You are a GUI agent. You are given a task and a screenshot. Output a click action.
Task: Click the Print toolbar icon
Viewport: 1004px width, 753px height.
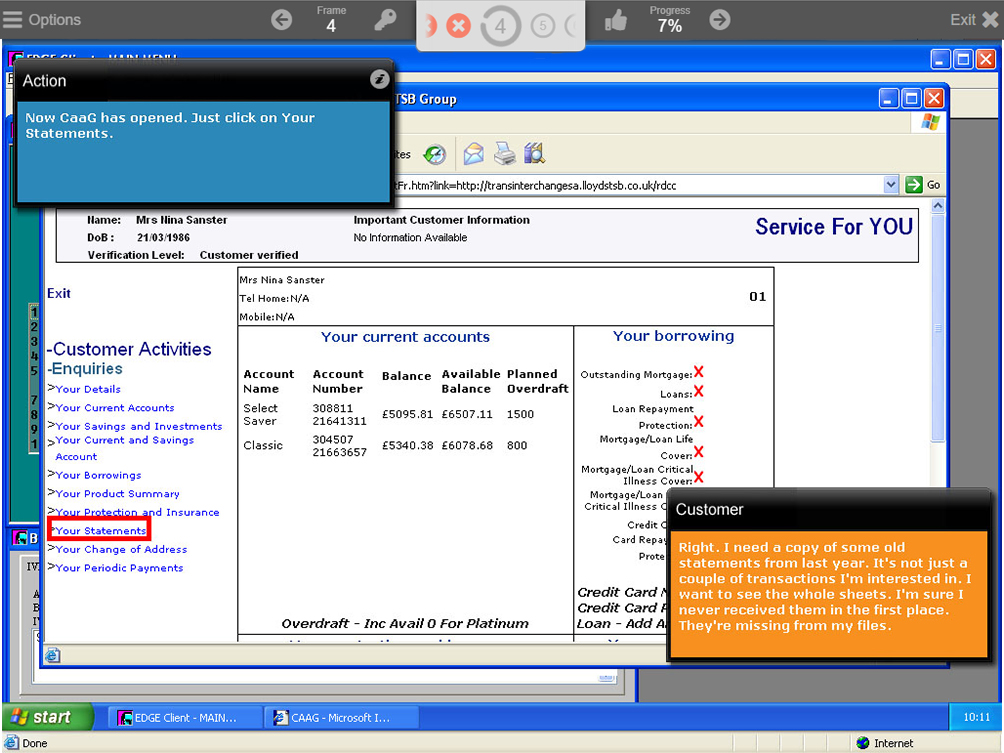coord(505,154)
